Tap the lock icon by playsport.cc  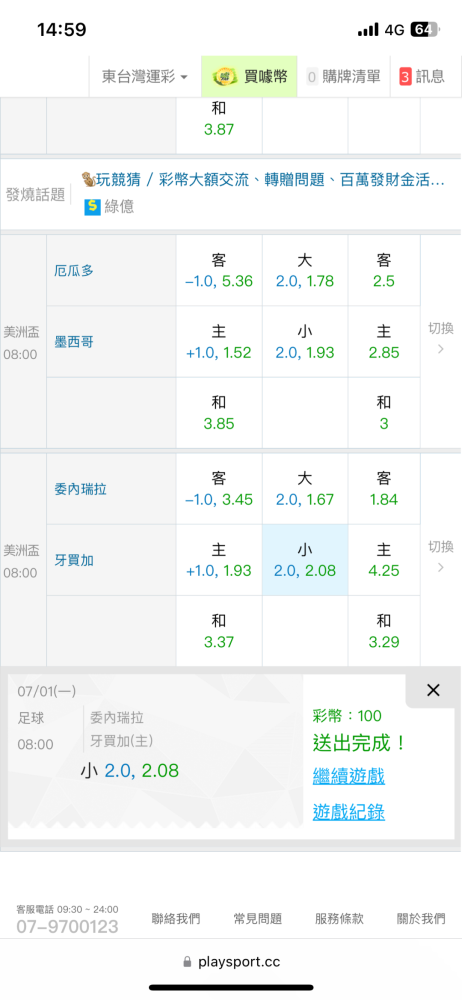188,962
